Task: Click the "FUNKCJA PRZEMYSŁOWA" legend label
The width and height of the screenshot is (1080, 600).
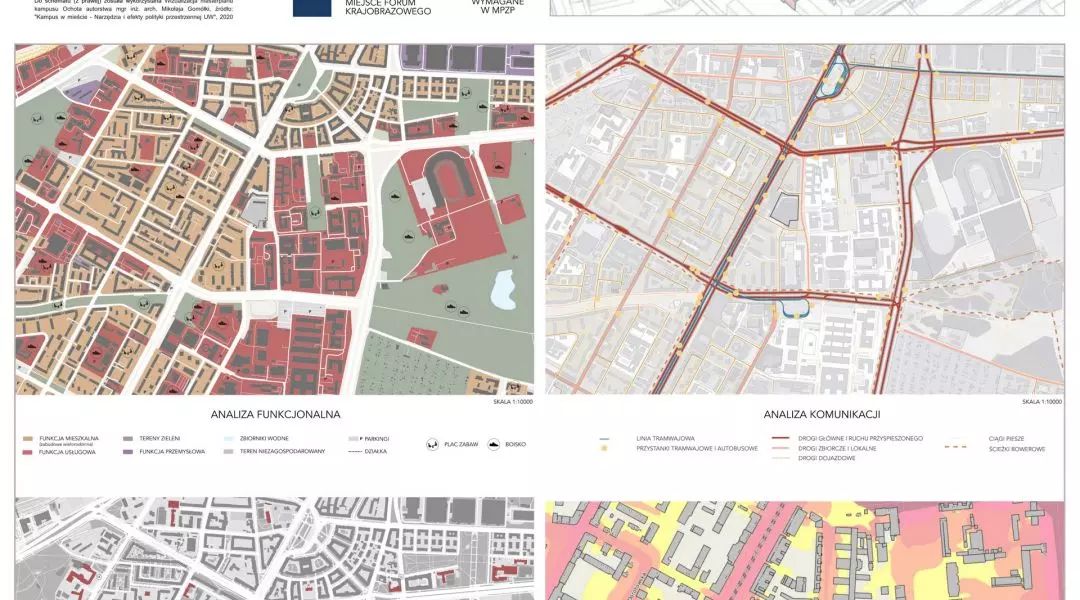Action: pos(172,452)
